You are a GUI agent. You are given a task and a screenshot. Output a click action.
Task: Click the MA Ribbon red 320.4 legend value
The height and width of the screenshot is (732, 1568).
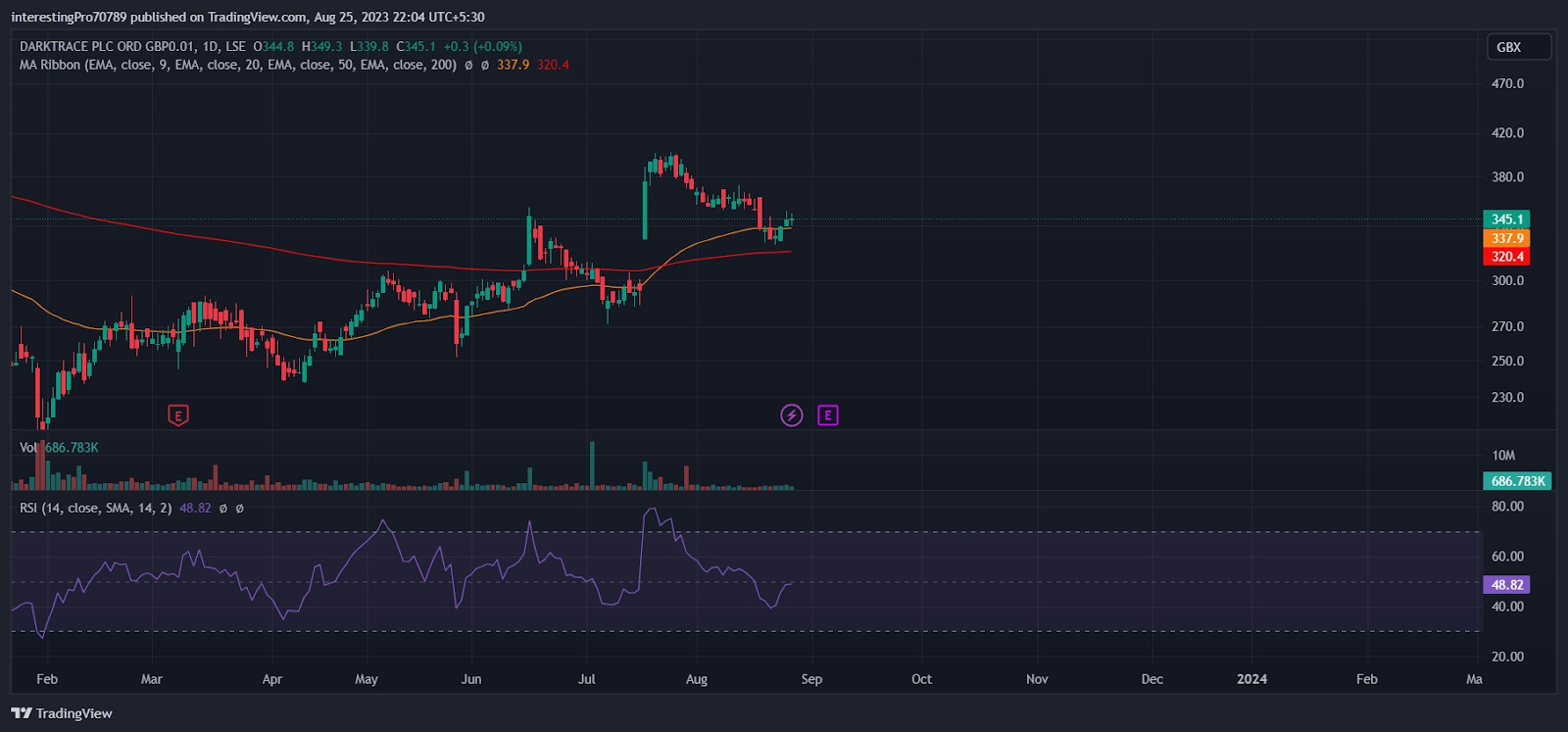click(553, 65)
